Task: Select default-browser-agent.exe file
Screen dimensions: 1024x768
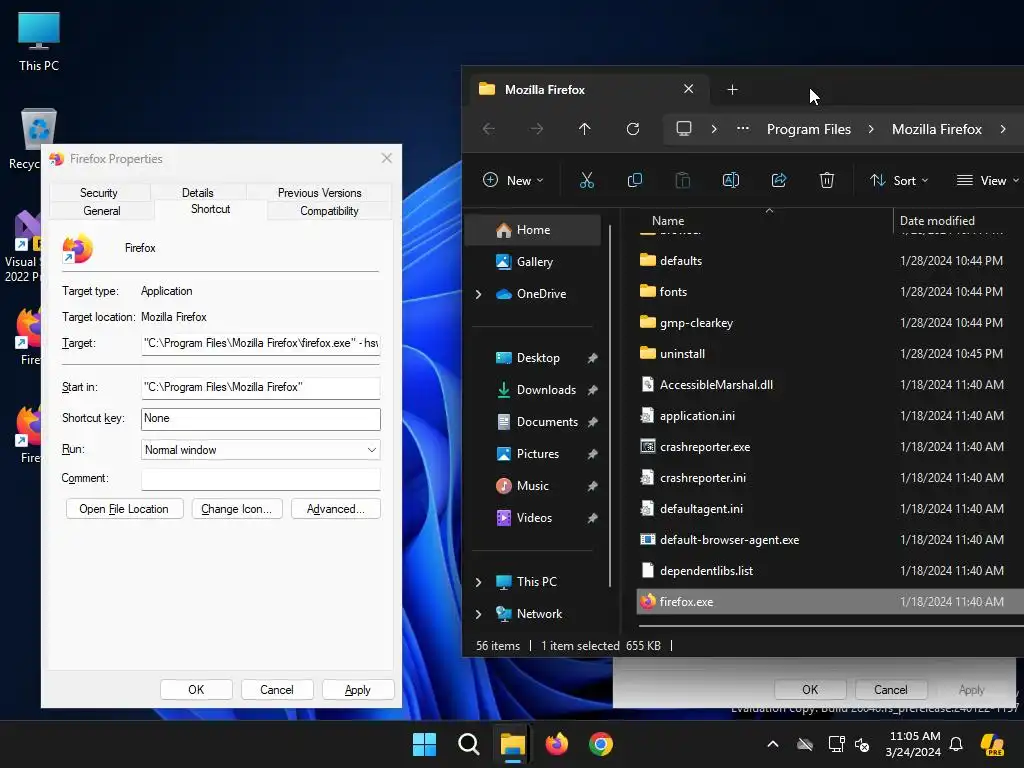Action: 830,539
